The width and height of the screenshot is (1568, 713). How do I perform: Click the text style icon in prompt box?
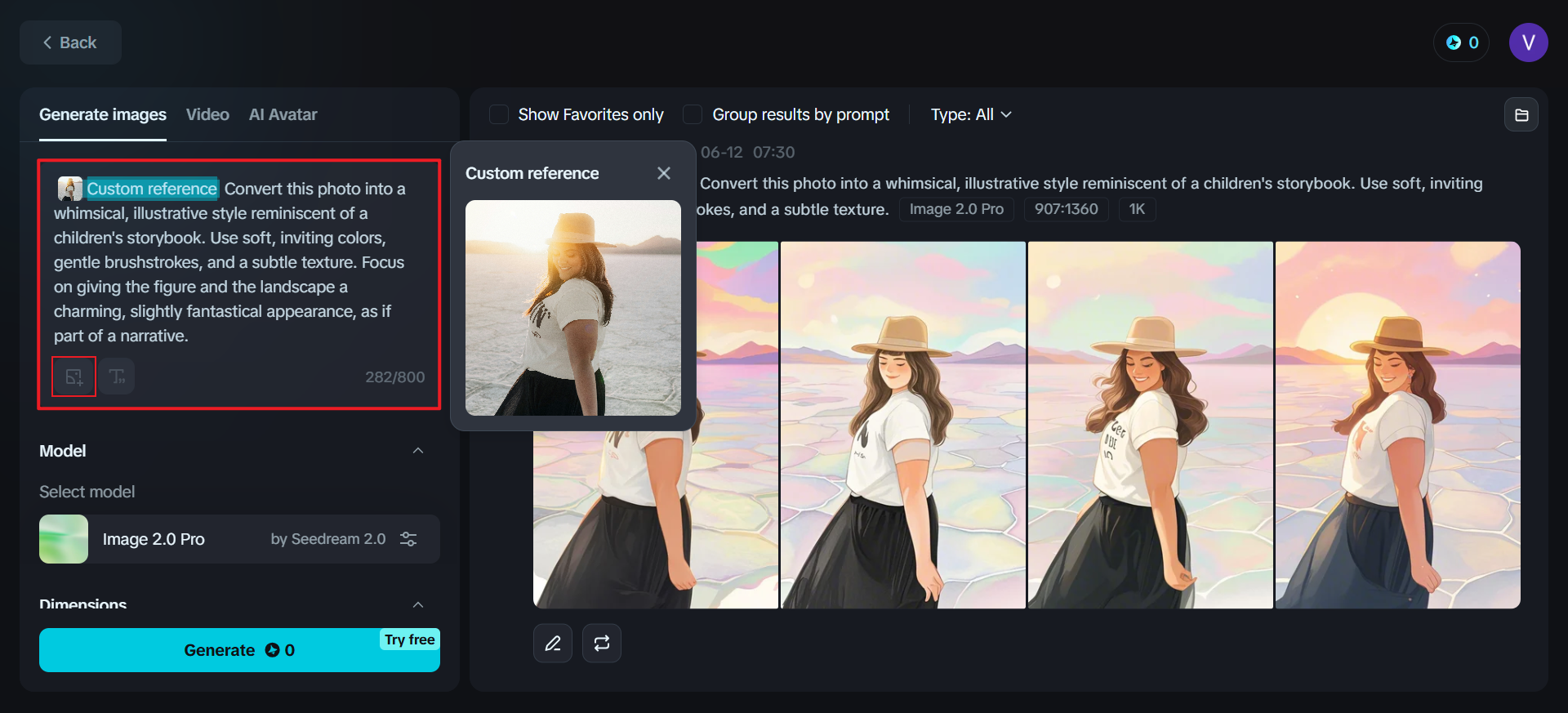tap(118, 377)
